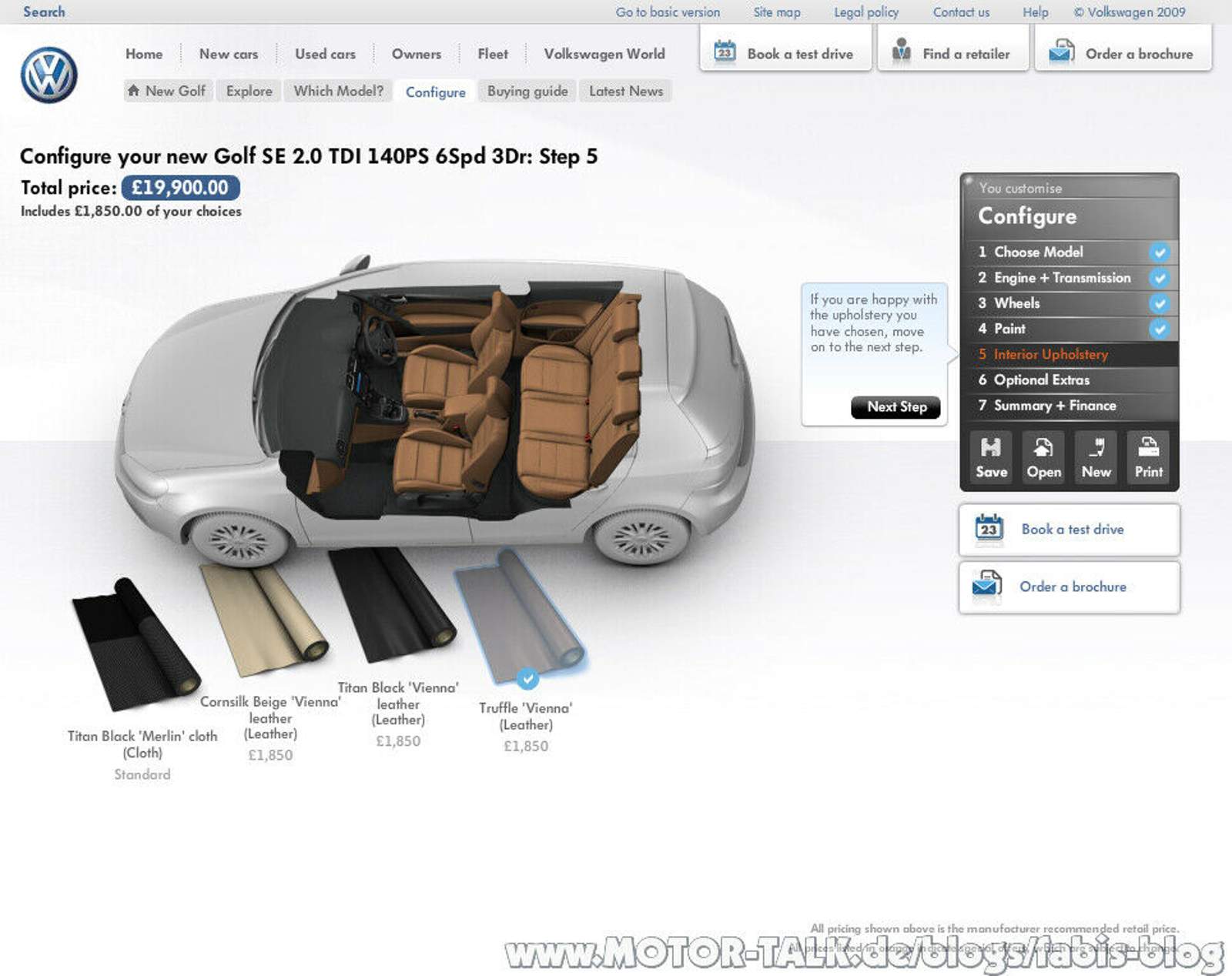1232x976 pixels.
Task: Click the checkmark next to Wheels
Action: tap(1160, 303)
